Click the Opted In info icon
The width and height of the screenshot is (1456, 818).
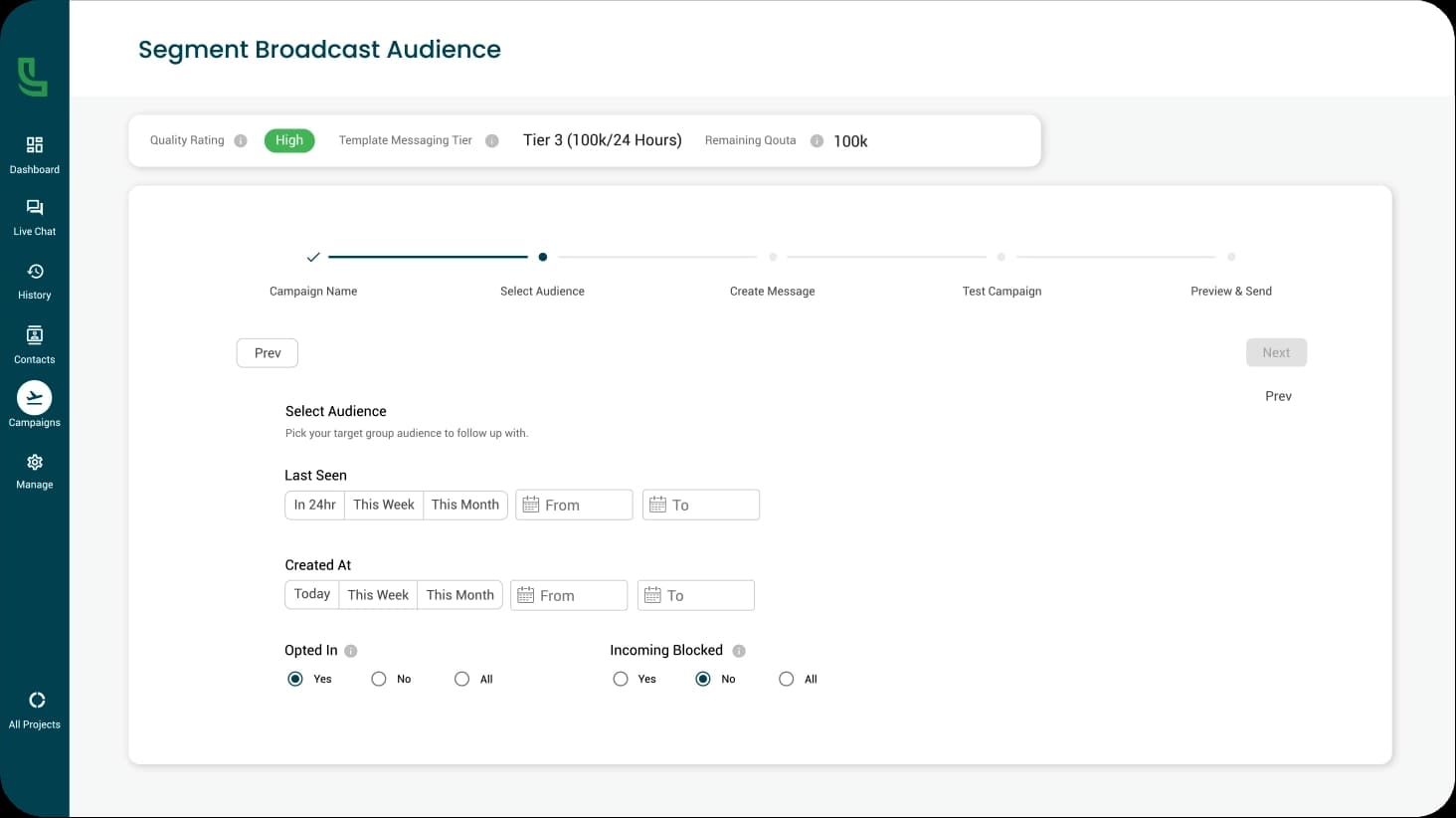point(350,651)
